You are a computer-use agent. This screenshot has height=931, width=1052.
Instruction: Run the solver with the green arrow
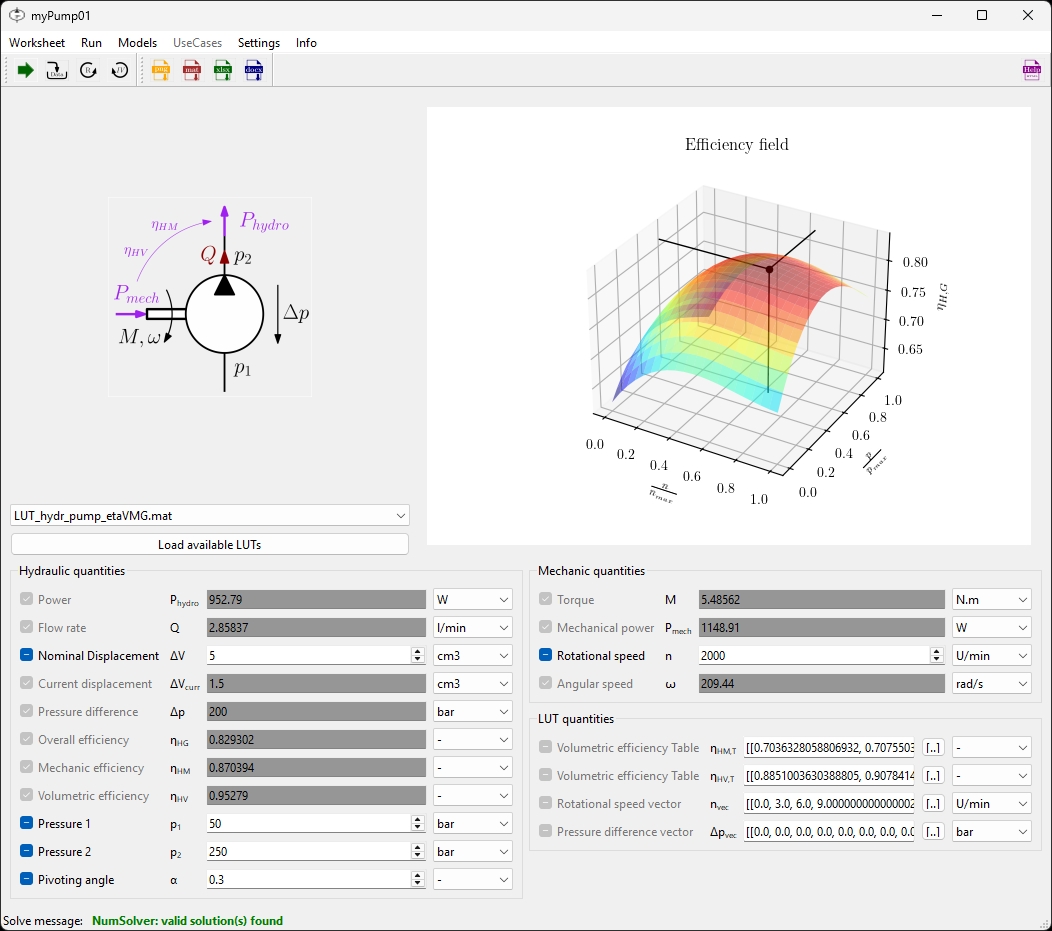point(25,70)
